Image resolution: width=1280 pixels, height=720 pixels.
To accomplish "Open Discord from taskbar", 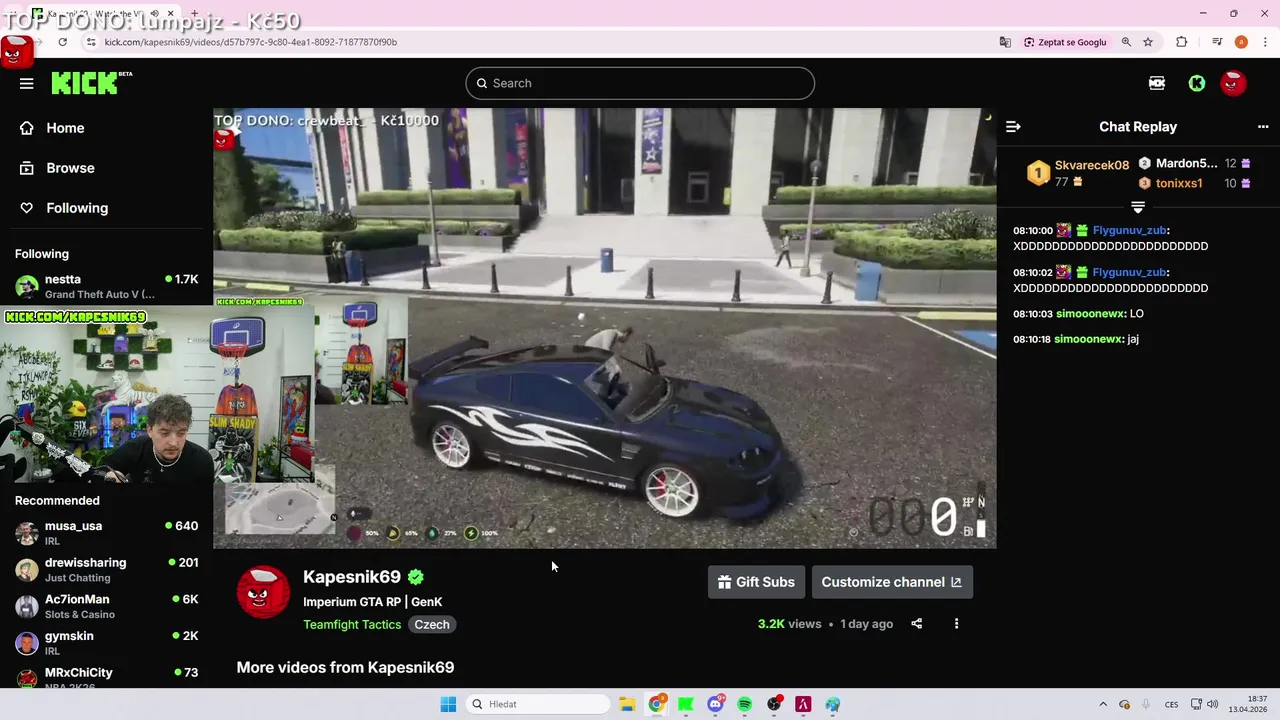I will (x=715, y=704).
